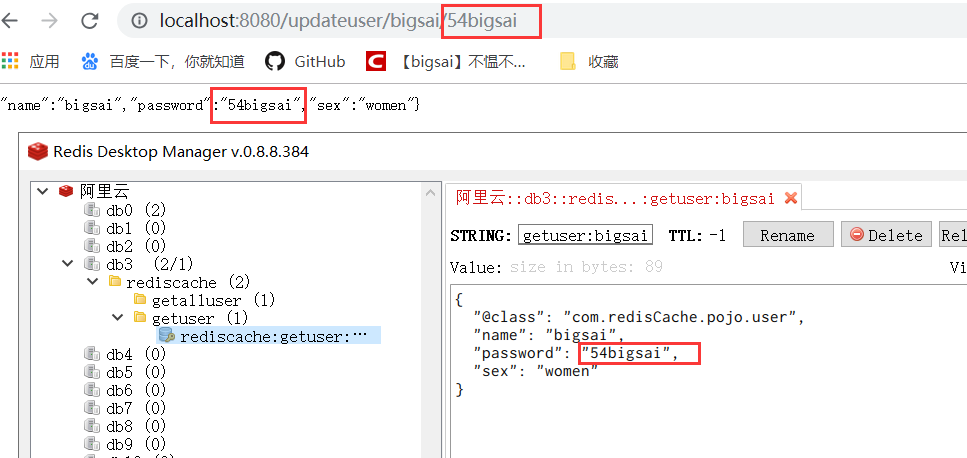Click the Rename button

click(x=788, y=235)
